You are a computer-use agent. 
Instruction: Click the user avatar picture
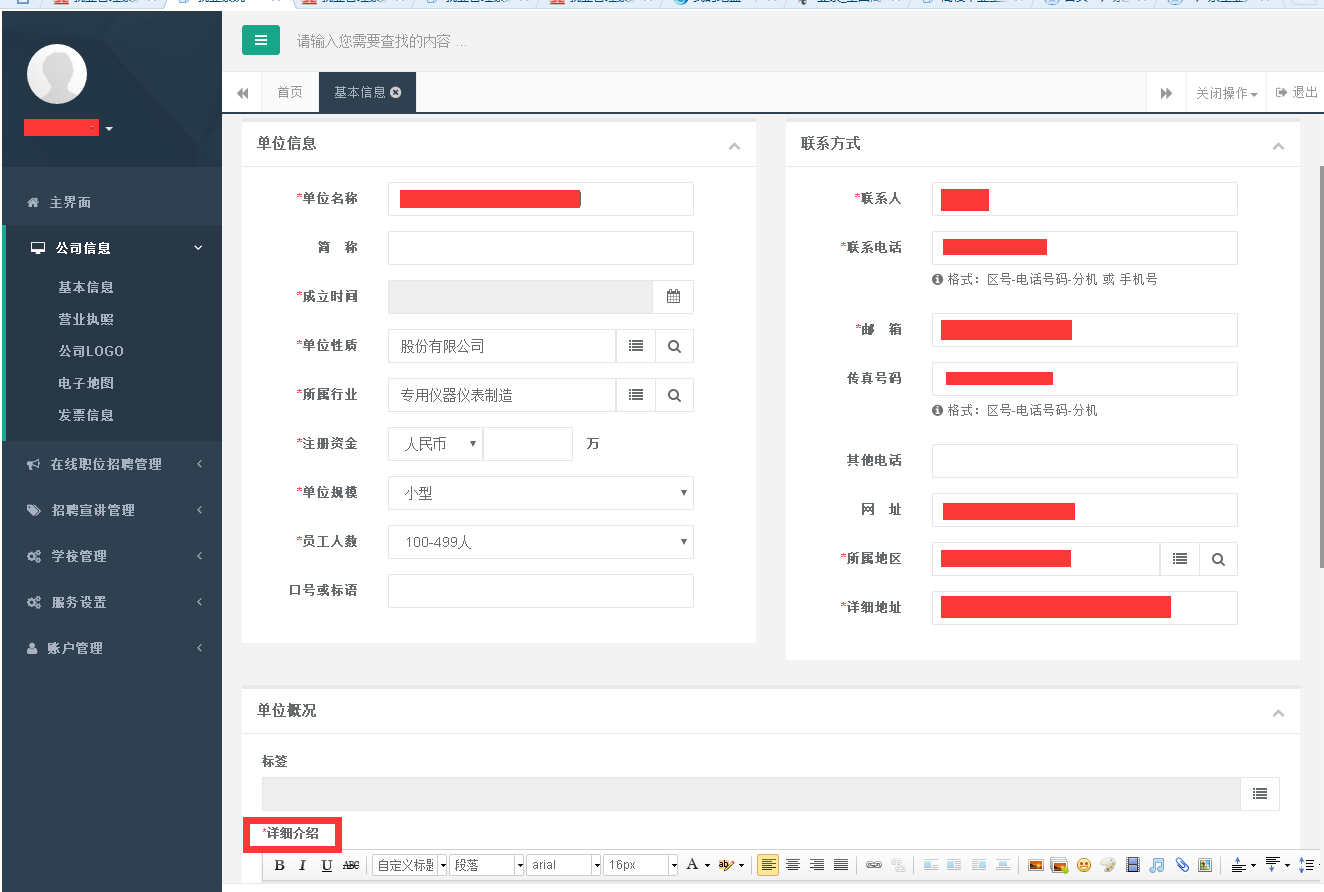coord(57,74)
